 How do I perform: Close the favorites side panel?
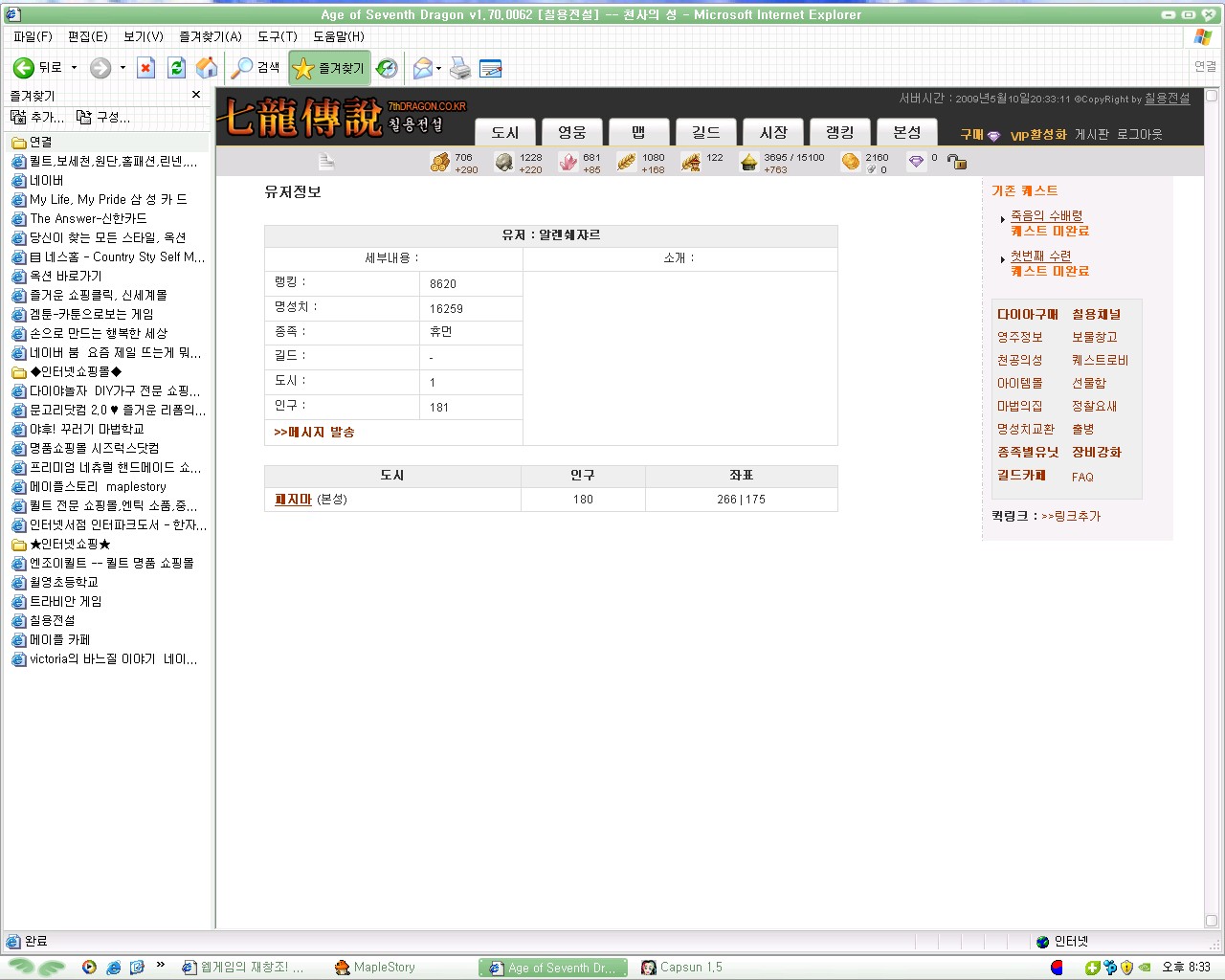pyautogui.click(x=196, y=95)
